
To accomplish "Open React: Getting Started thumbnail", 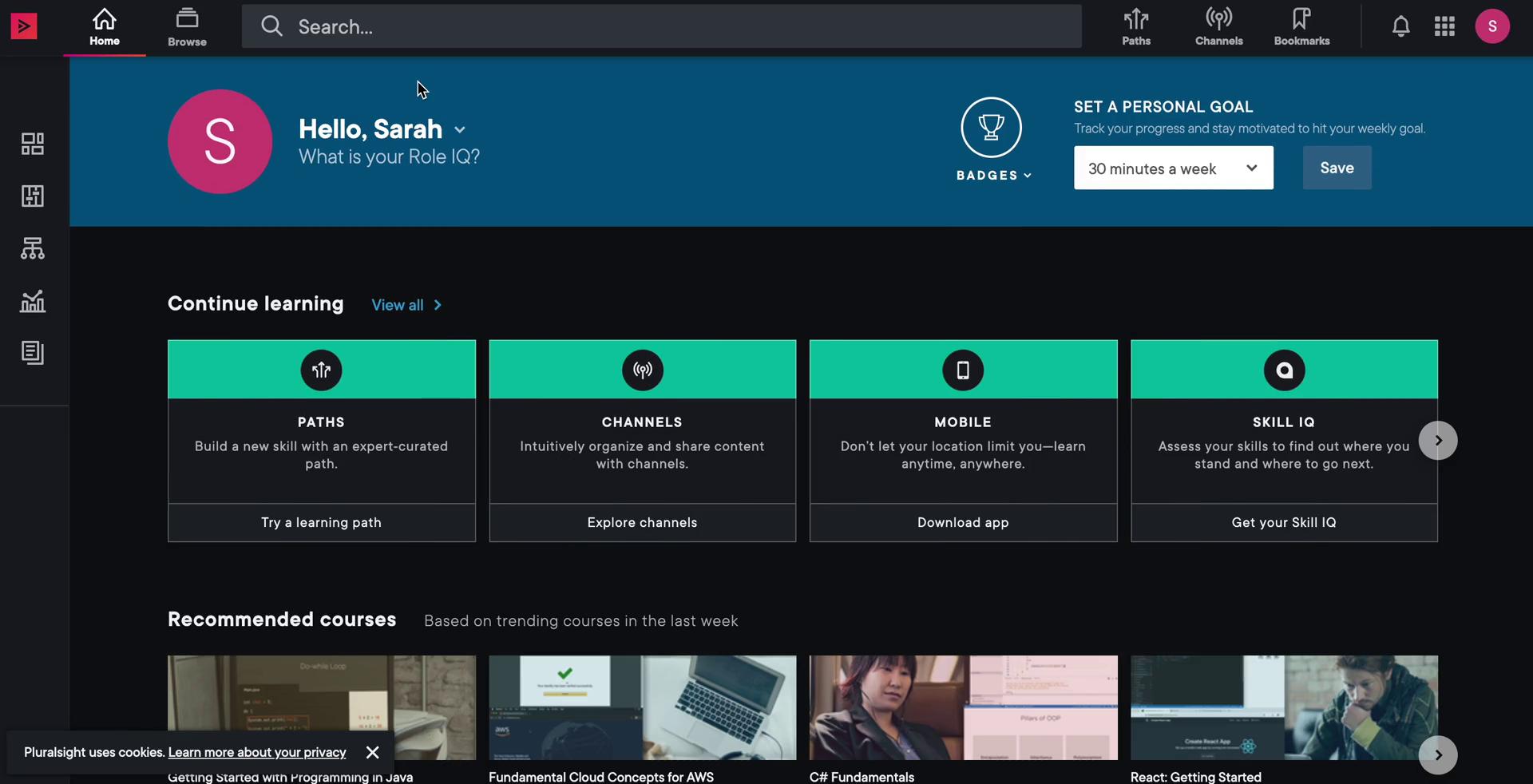I will [x=1284, y=708].
